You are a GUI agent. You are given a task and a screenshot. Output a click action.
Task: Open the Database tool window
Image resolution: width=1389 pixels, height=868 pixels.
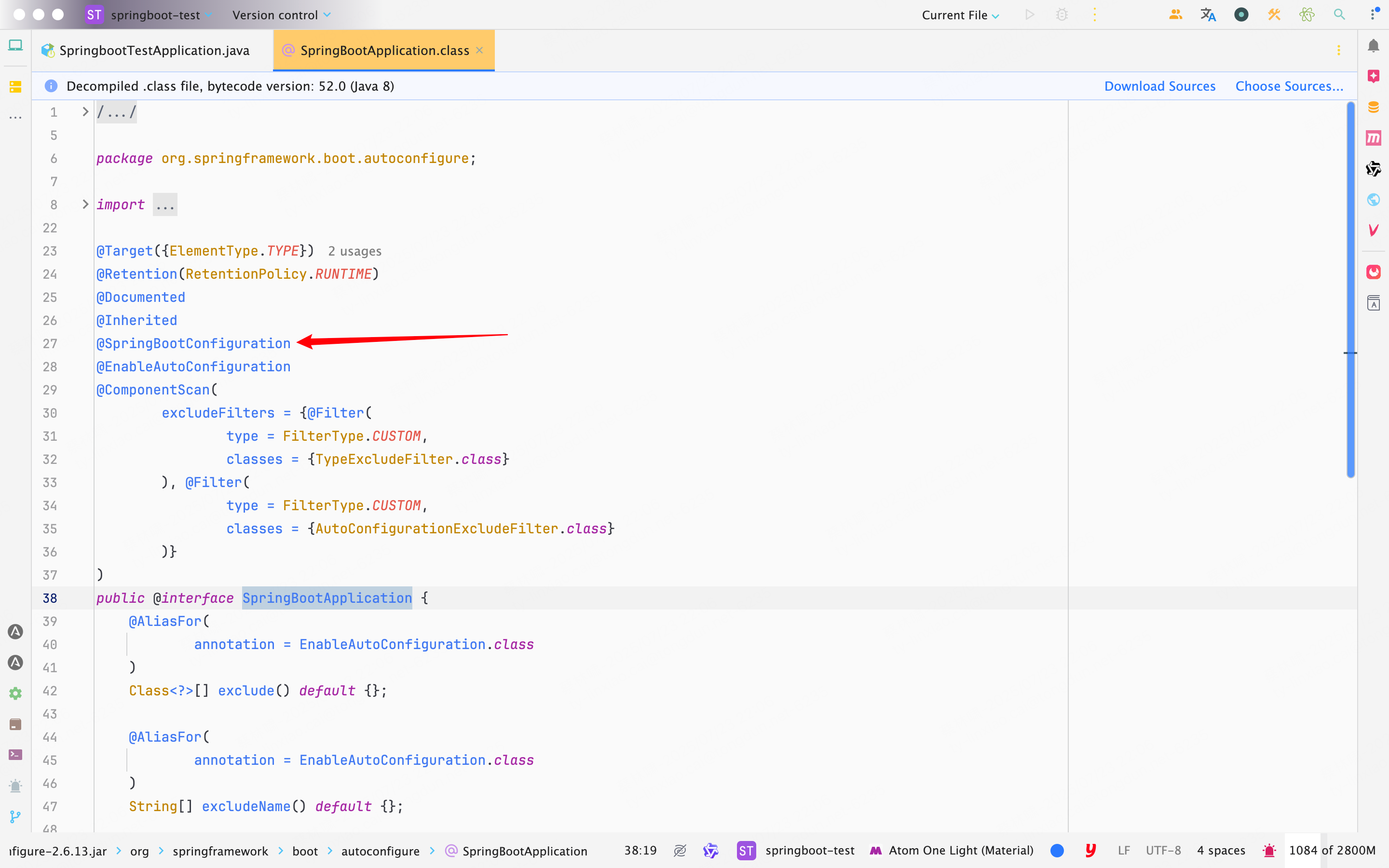[x=1373, y=108]
